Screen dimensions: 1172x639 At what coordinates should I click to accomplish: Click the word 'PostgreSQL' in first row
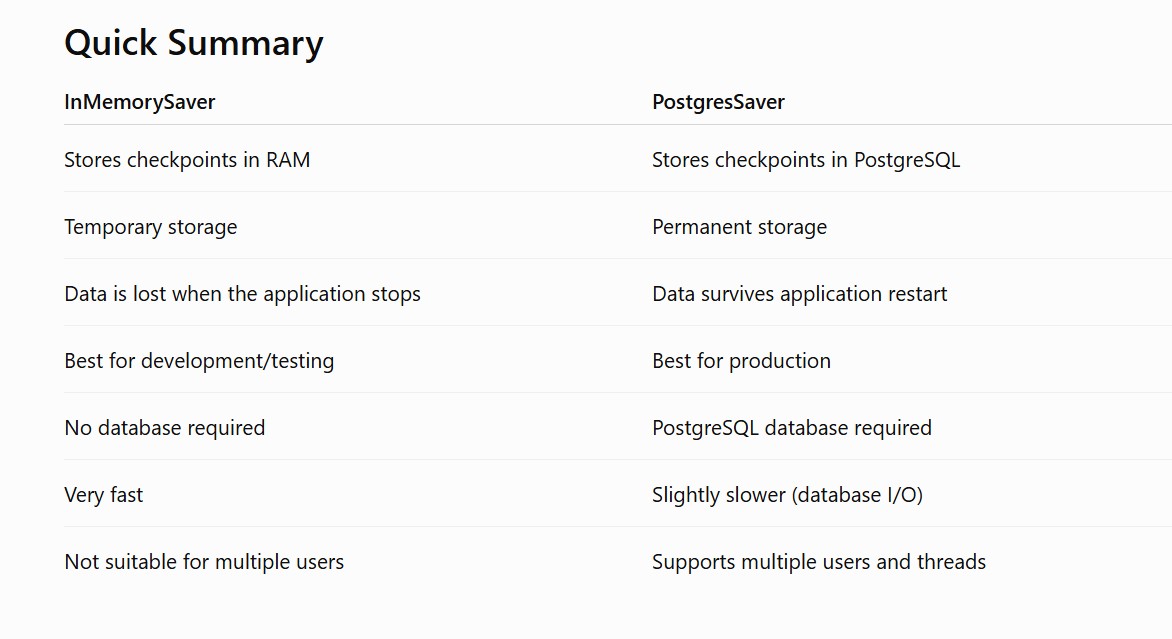coord(907,160)
